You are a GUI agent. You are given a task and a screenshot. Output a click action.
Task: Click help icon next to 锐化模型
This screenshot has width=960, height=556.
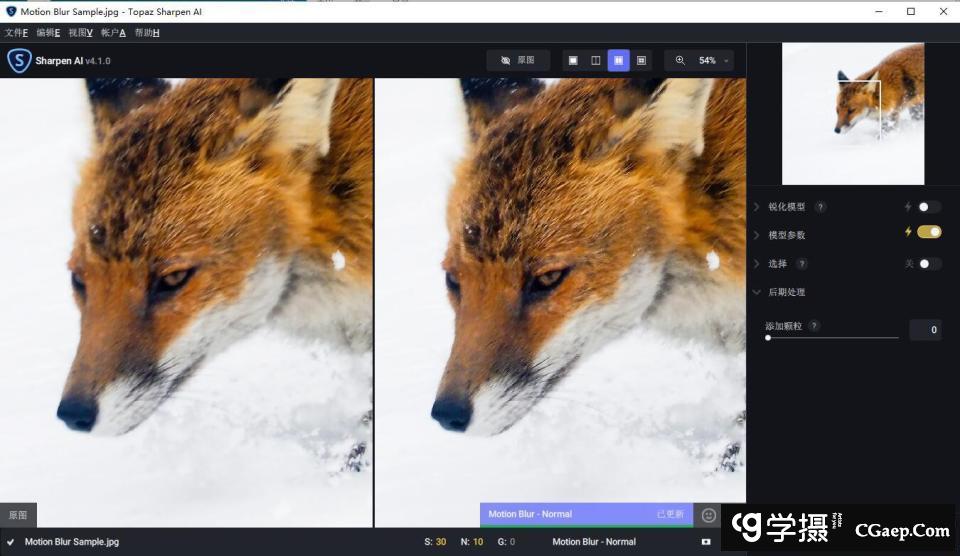[820, 207]
